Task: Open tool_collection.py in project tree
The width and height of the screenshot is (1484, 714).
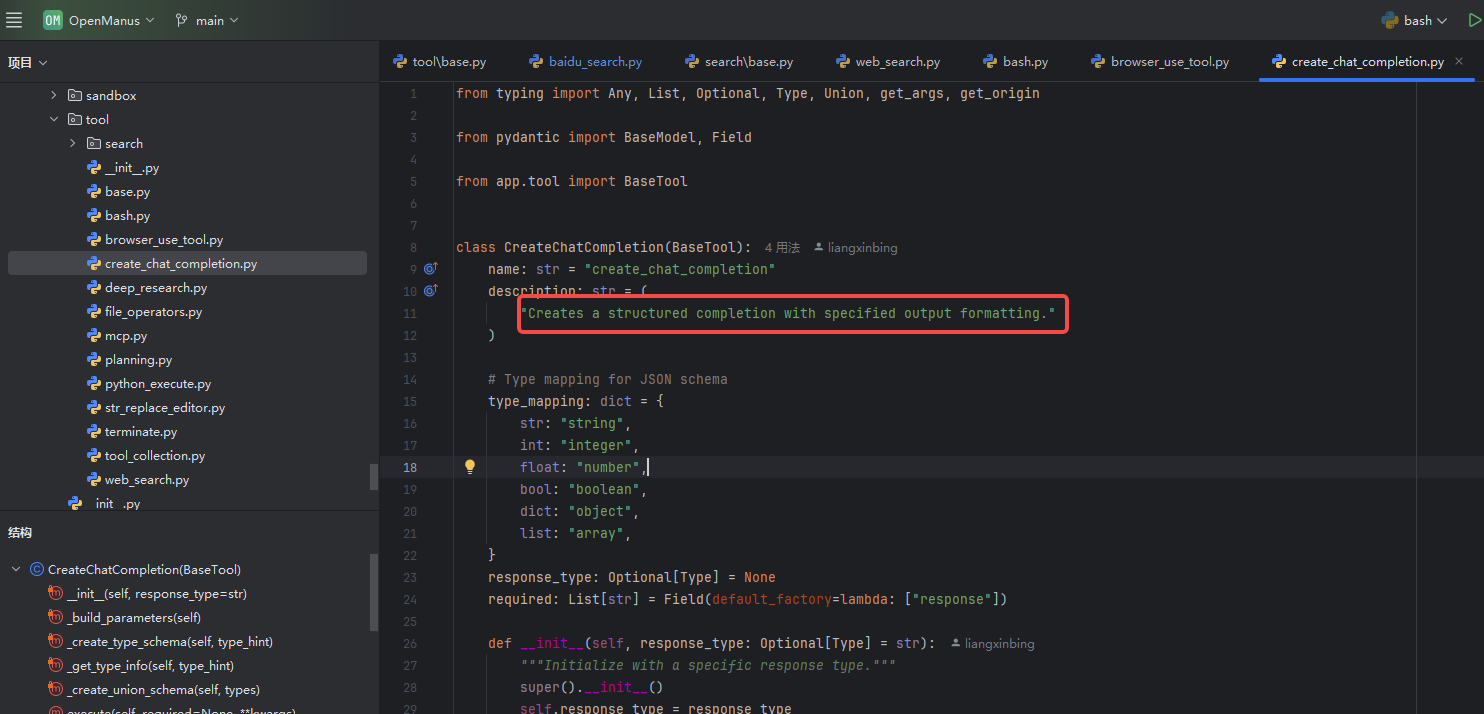Action: coord(155,456)
